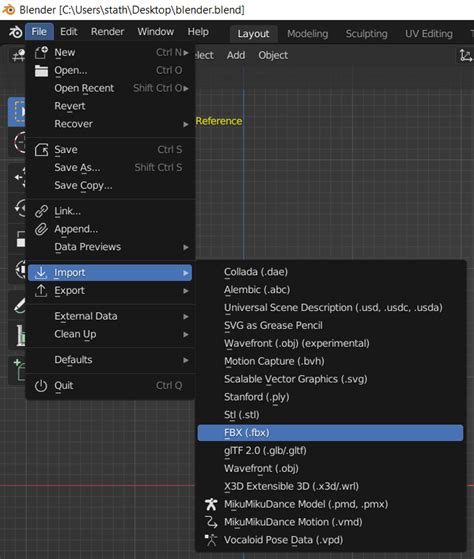Click the New file icon
This screenshot has height=559, width=474.
41,52
